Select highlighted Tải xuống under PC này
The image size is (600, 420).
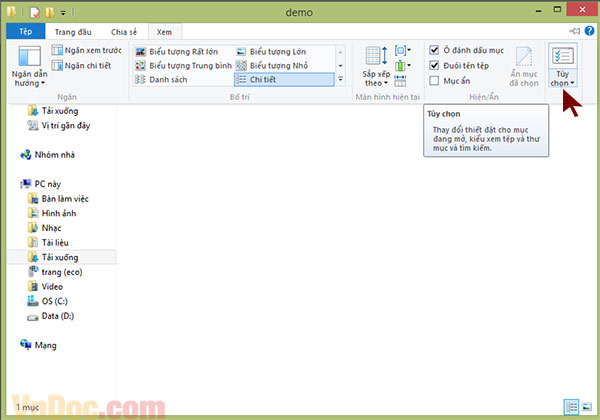61,257
